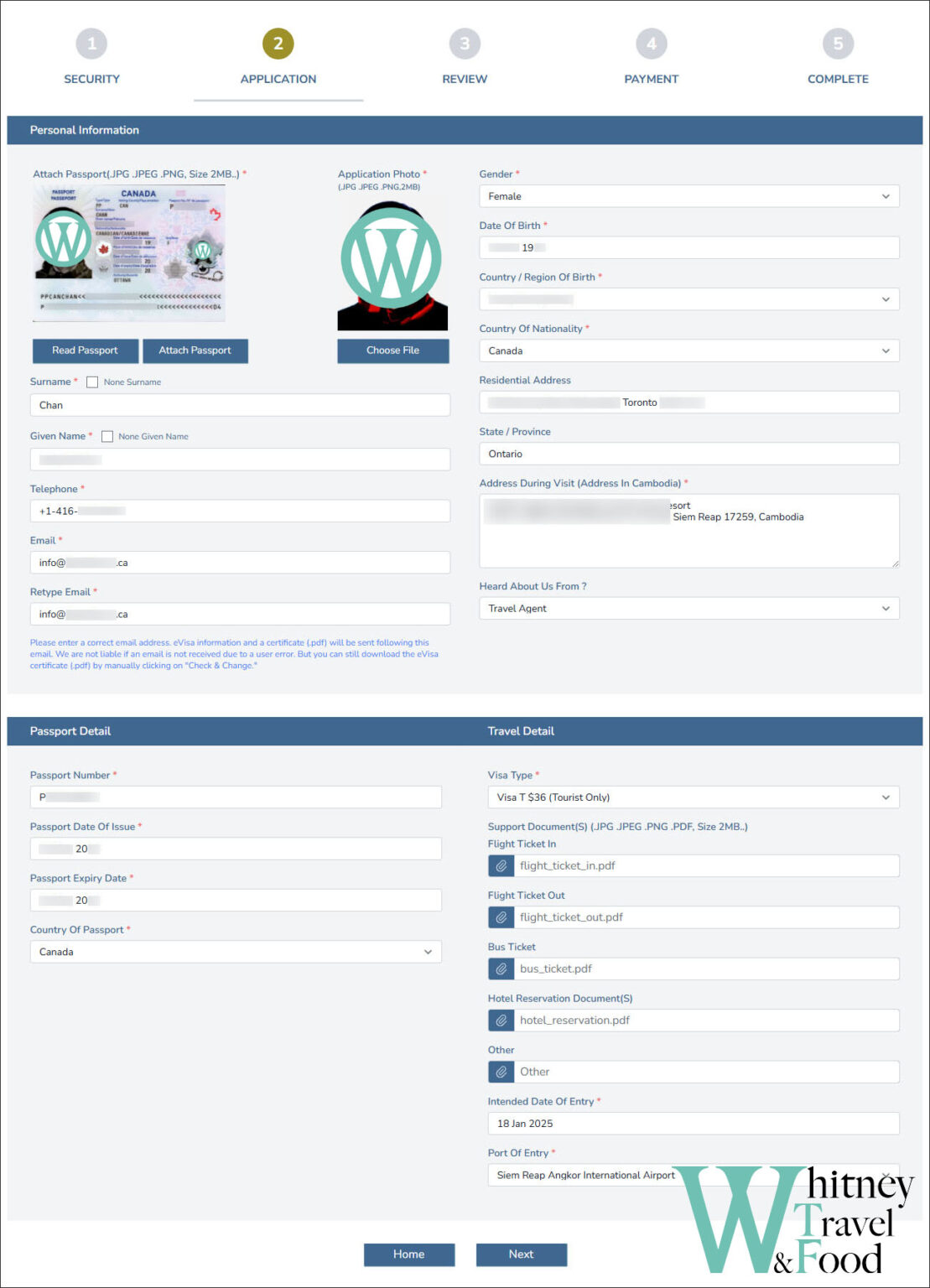Viewport: 930px width, 1288px height.
Task: Click the Other document attachment icon
Action: click(501, 1072)
